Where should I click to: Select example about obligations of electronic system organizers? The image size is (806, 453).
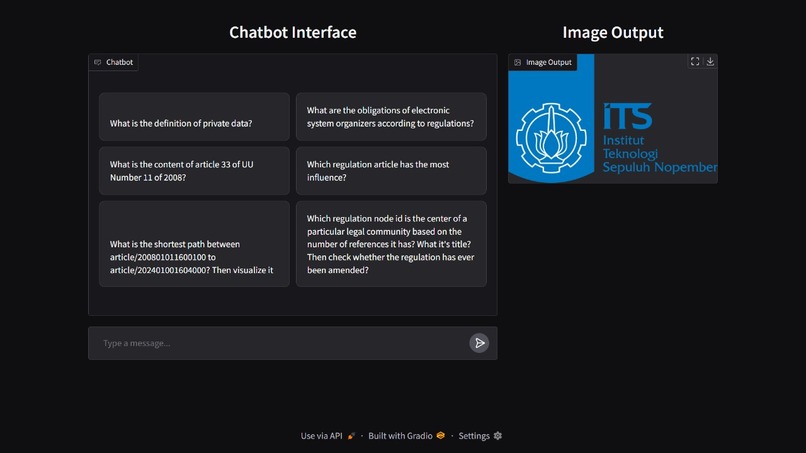[391, 117]
